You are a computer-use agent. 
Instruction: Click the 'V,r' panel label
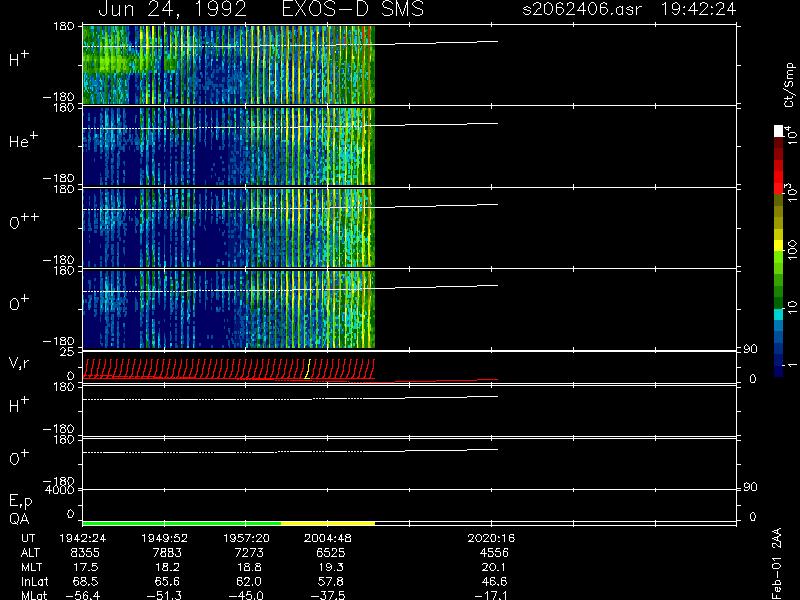tap(19, 363)
